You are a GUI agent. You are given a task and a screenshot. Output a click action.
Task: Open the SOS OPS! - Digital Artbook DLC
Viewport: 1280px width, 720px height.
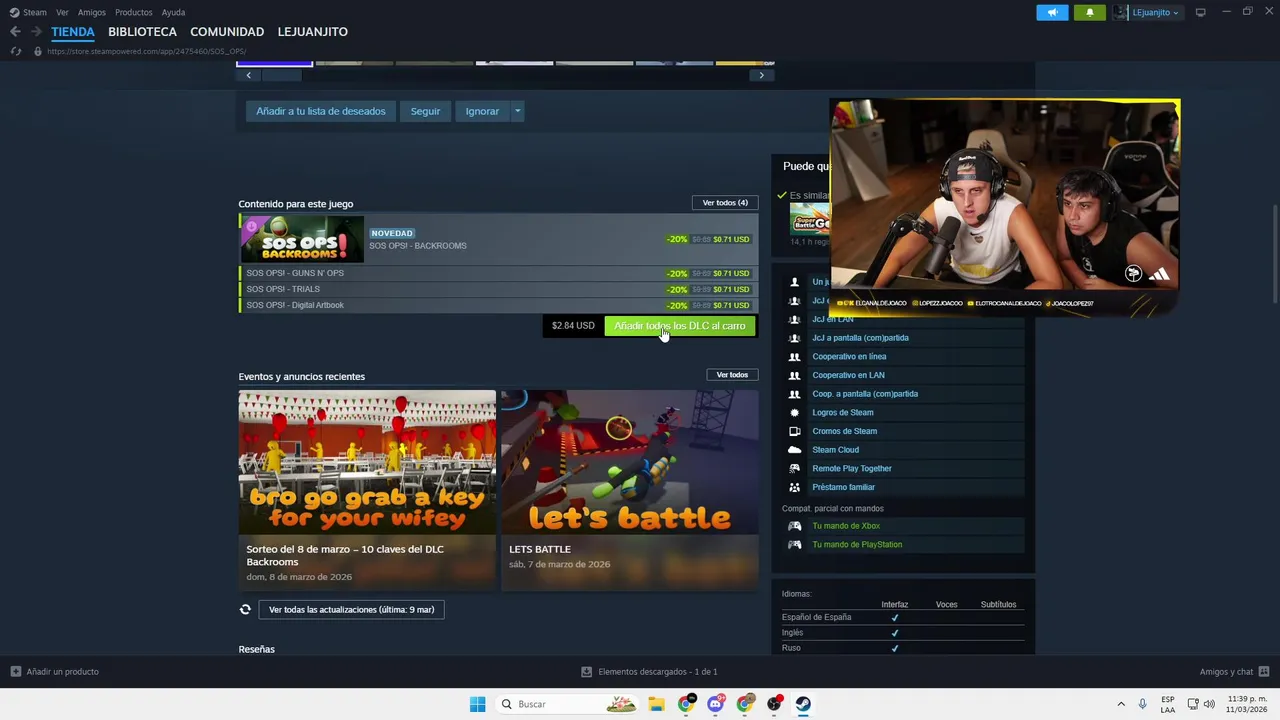[x=498, y=305]
